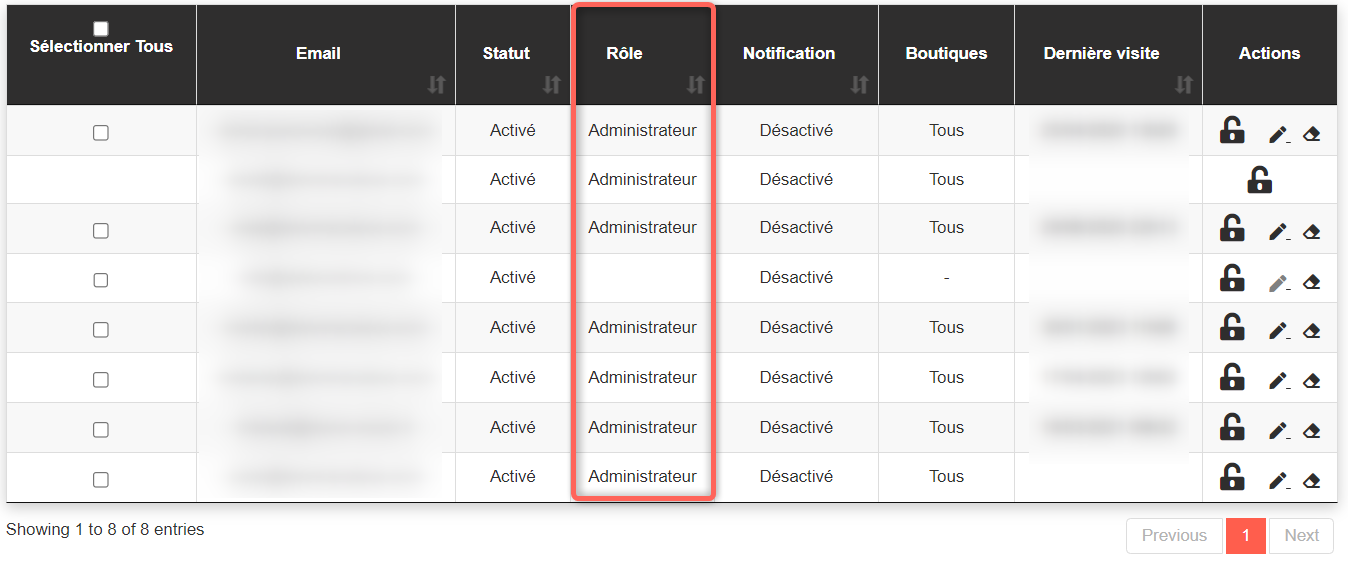Viewport: 1348px width, 569px height.
Task: Tick the last row's selection checkbox
Action: tap(101, 480)
